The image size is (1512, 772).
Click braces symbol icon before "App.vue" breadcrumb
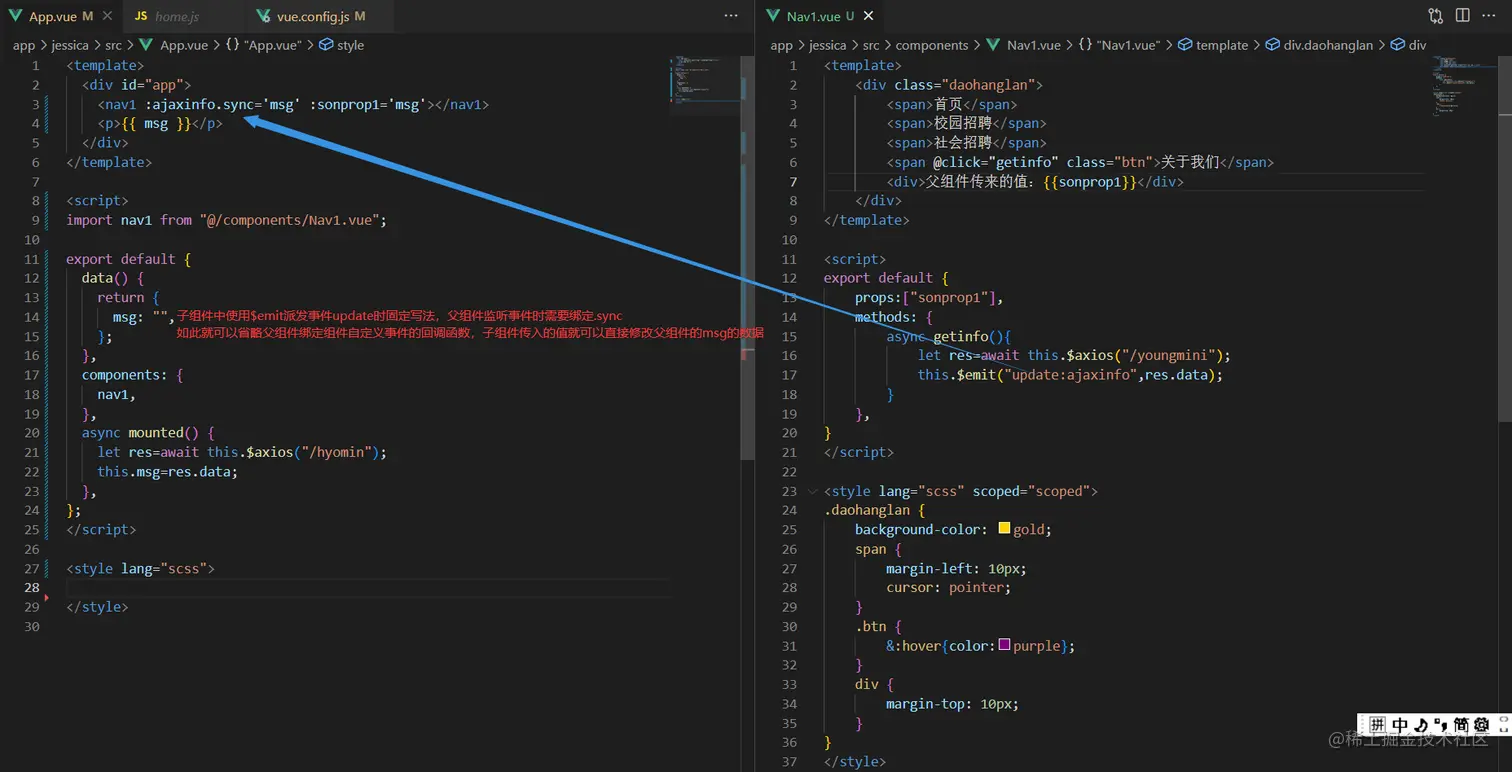pos(232,45)
